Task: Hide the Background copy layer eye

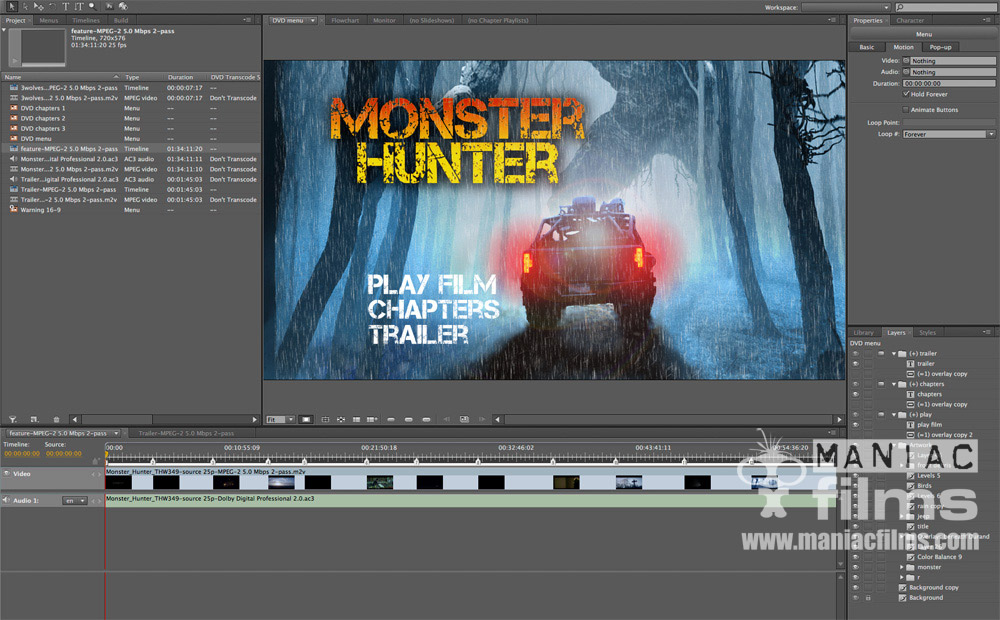Action: (856, 587)
